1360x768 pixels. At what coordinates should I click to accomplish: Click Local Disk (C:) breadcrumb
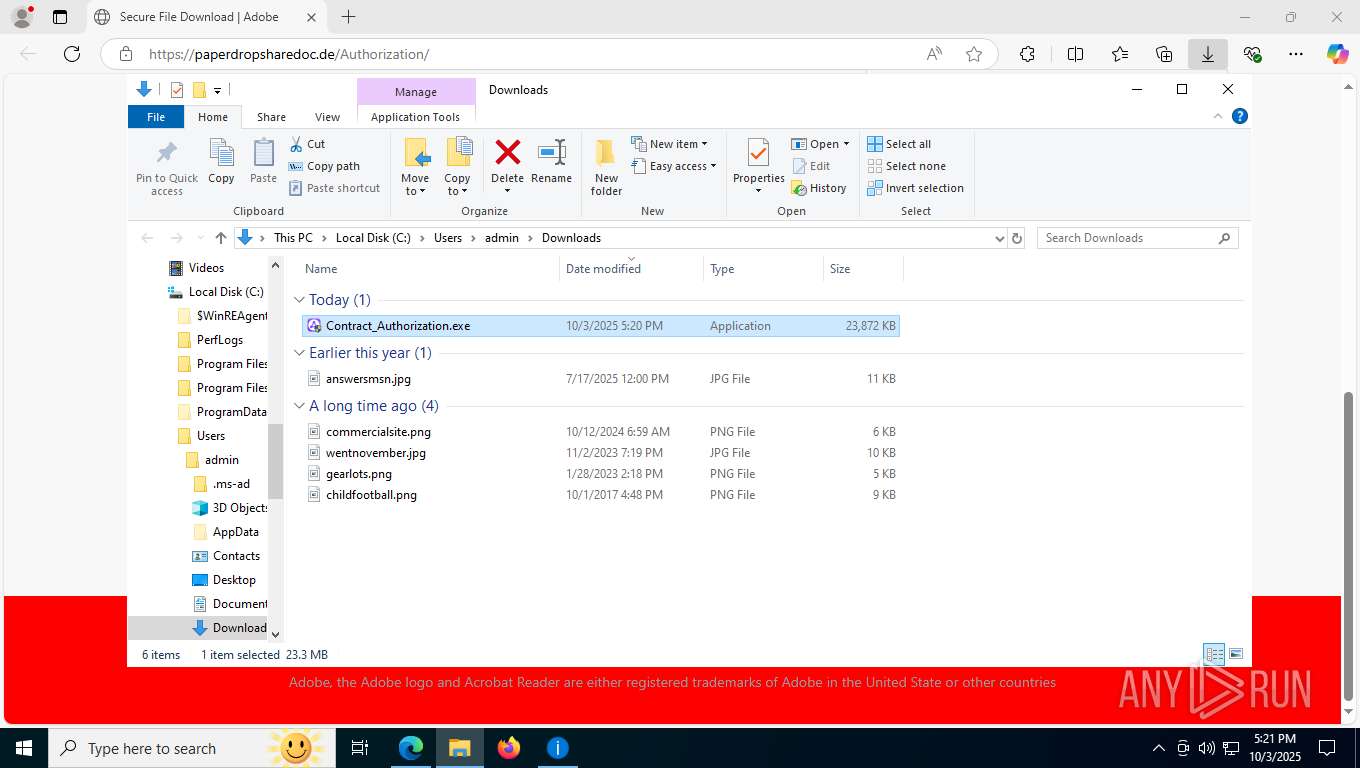(x=373, y=238)
